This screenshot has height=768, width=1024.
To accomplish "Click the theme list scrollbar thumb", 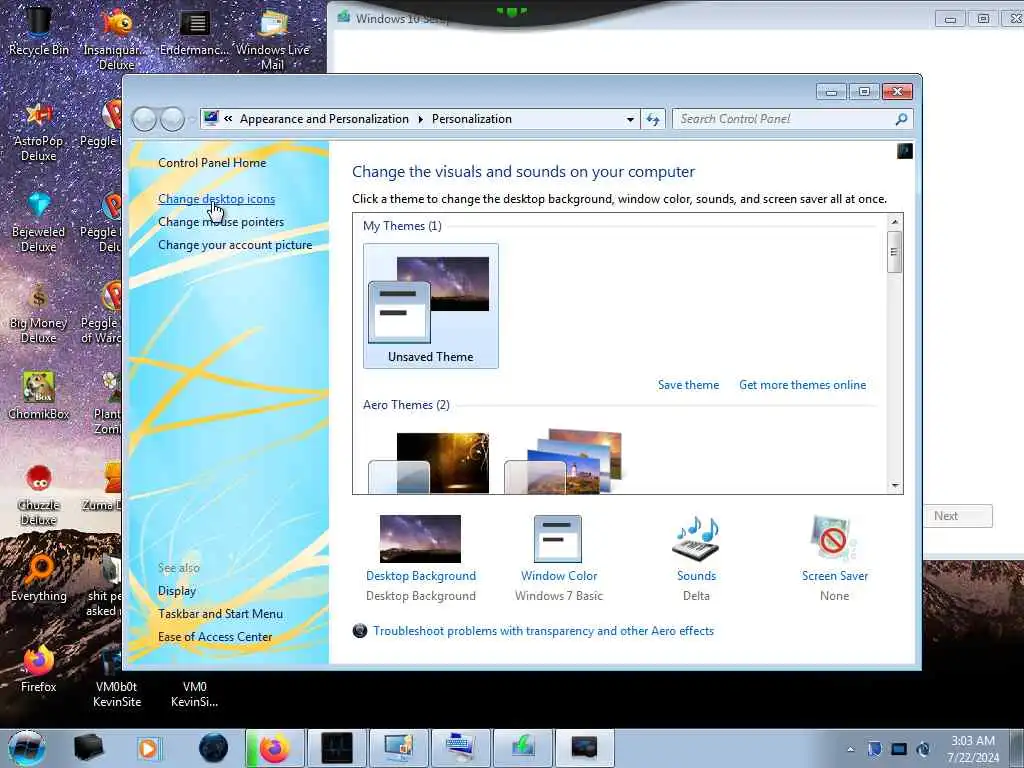I will point(895,251).
